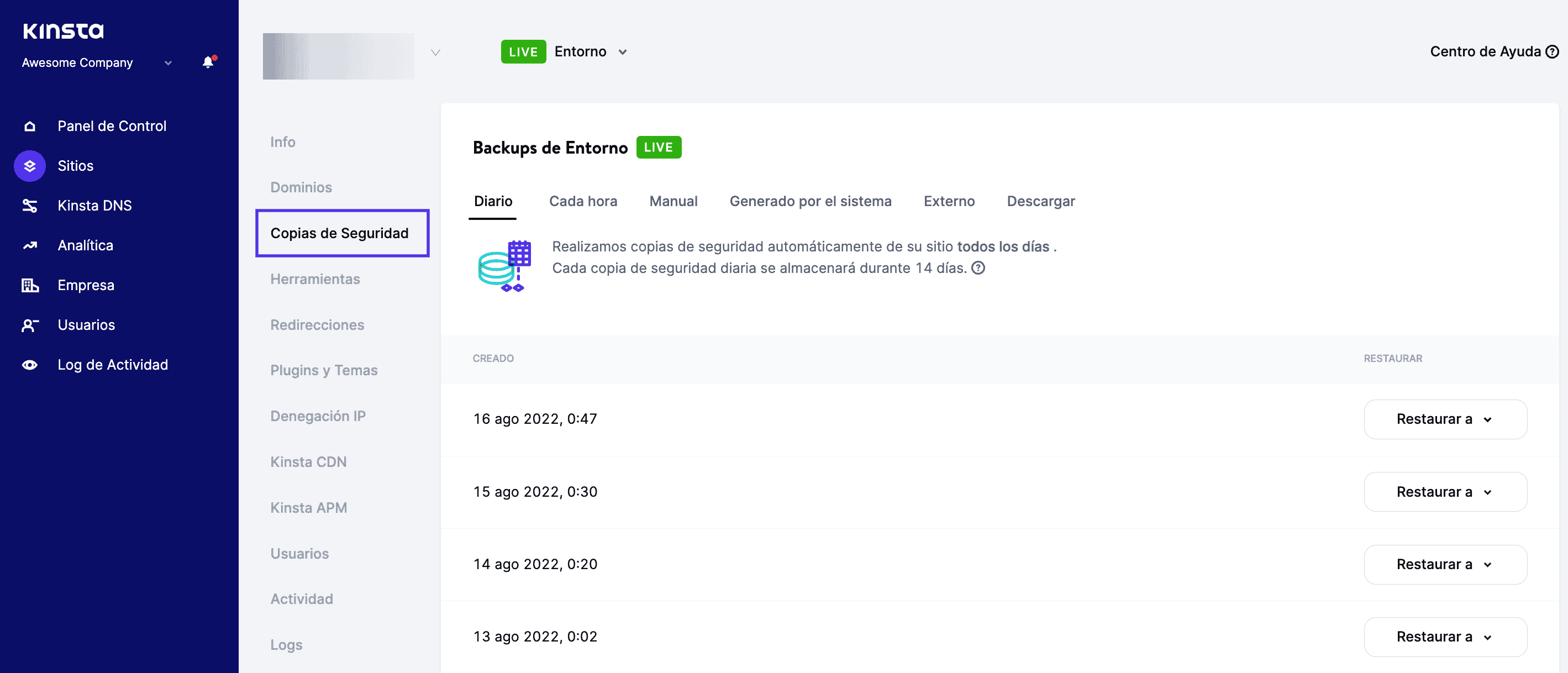Switch to the Cada hora tab
The width and height of the screenshot is (1568, 673).
pyautogui.click(x=582, y=201)
